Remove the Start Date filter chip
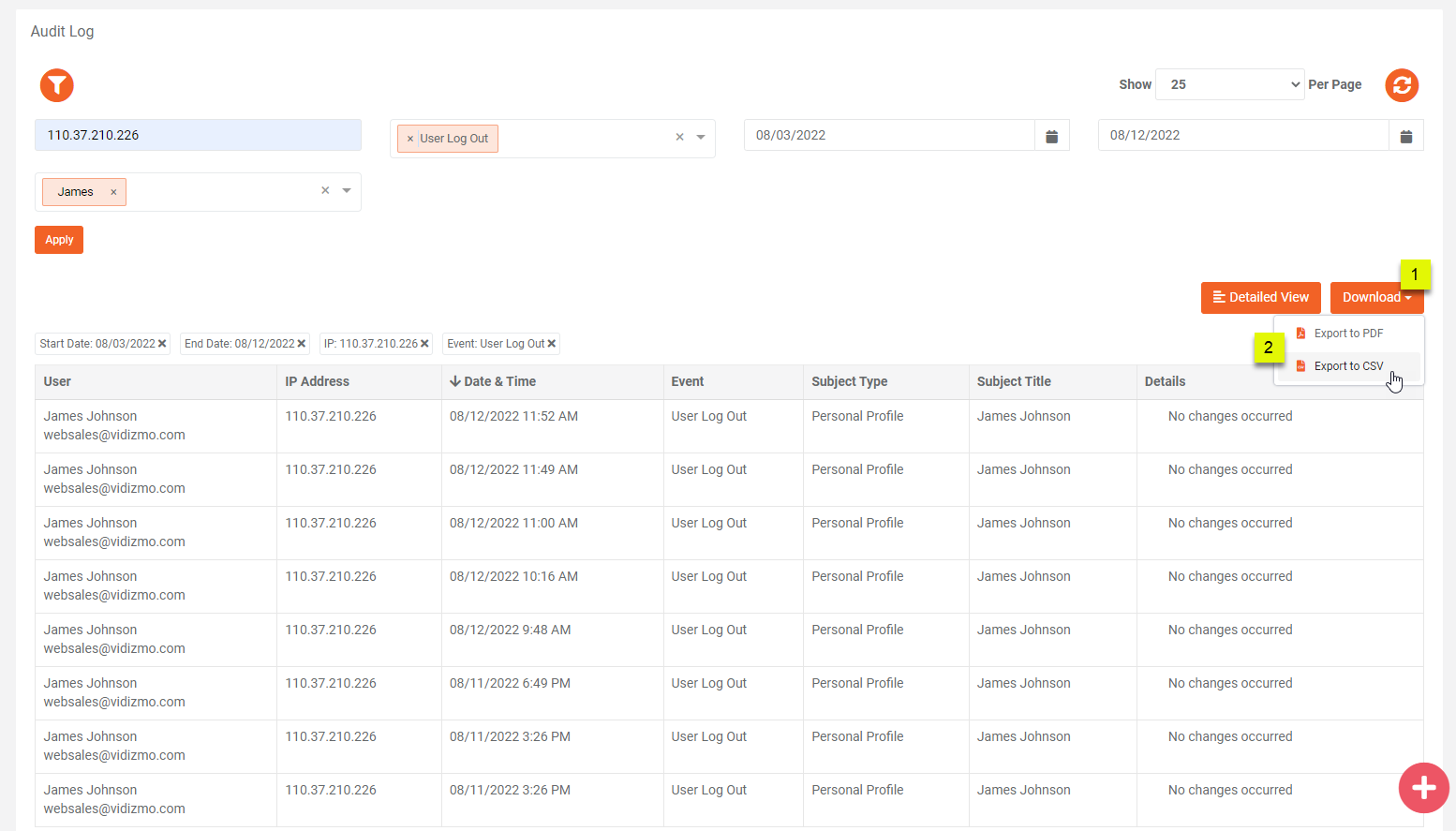The image size is (1456, 831). pos(162,344)
